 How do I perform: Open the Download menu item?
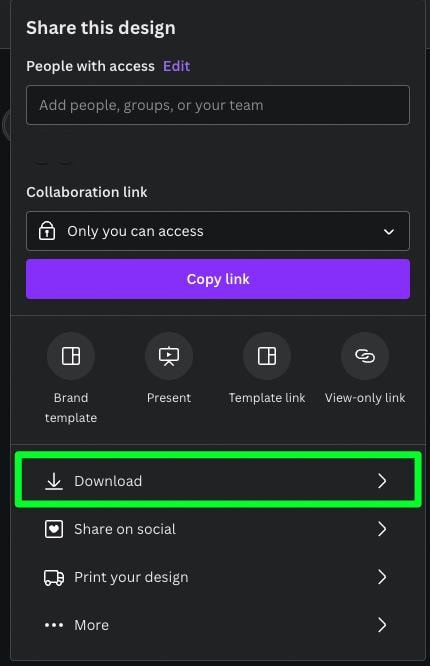click(x=218, y=481)
